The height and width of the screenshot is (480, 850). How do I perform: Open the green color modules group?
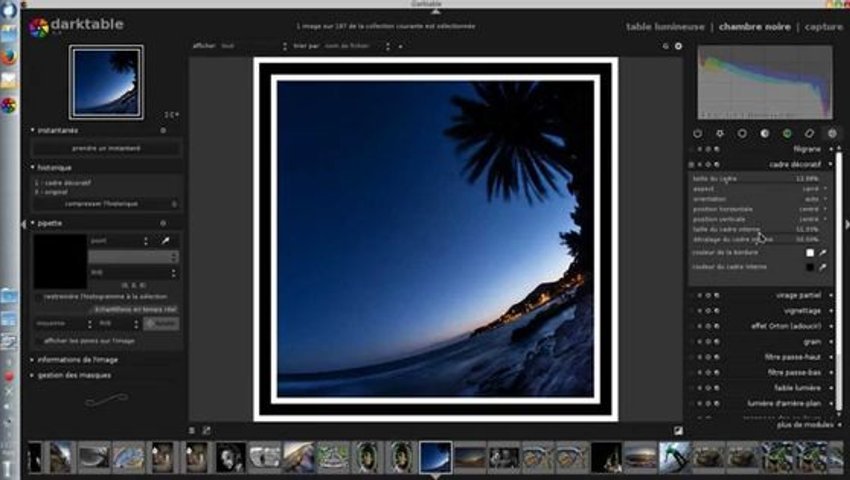(787, 133)
